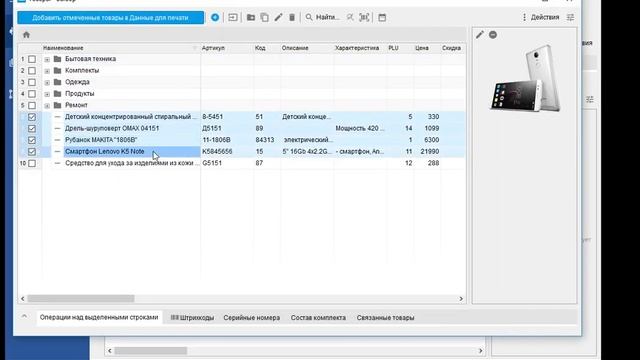The image size is (640, 360).
Task: Click the cancel-search icon next to Найти
Action: 350,18
